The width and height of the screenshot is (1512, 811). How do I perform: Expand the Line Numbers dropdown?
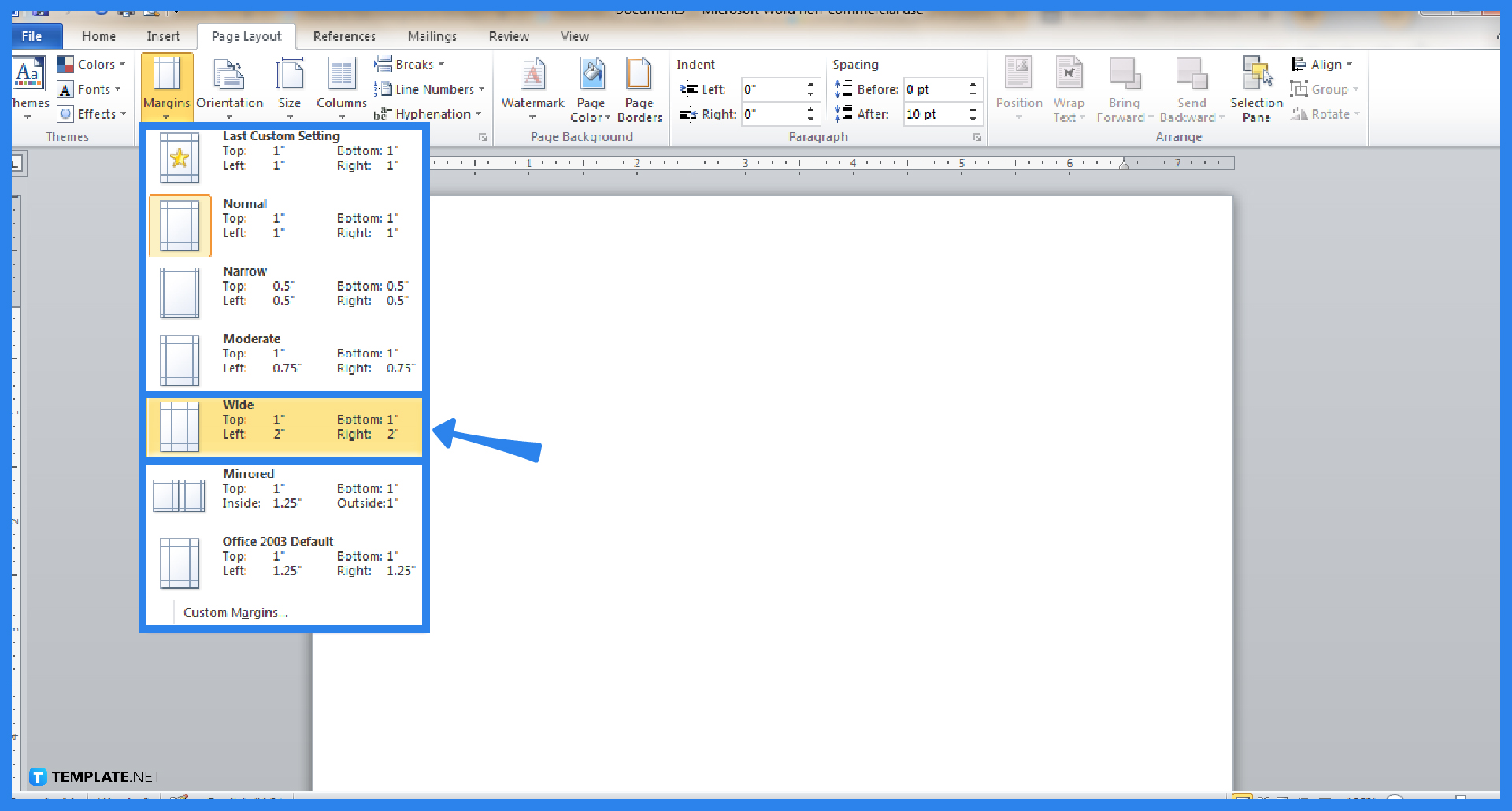click(x=430, y=89)
